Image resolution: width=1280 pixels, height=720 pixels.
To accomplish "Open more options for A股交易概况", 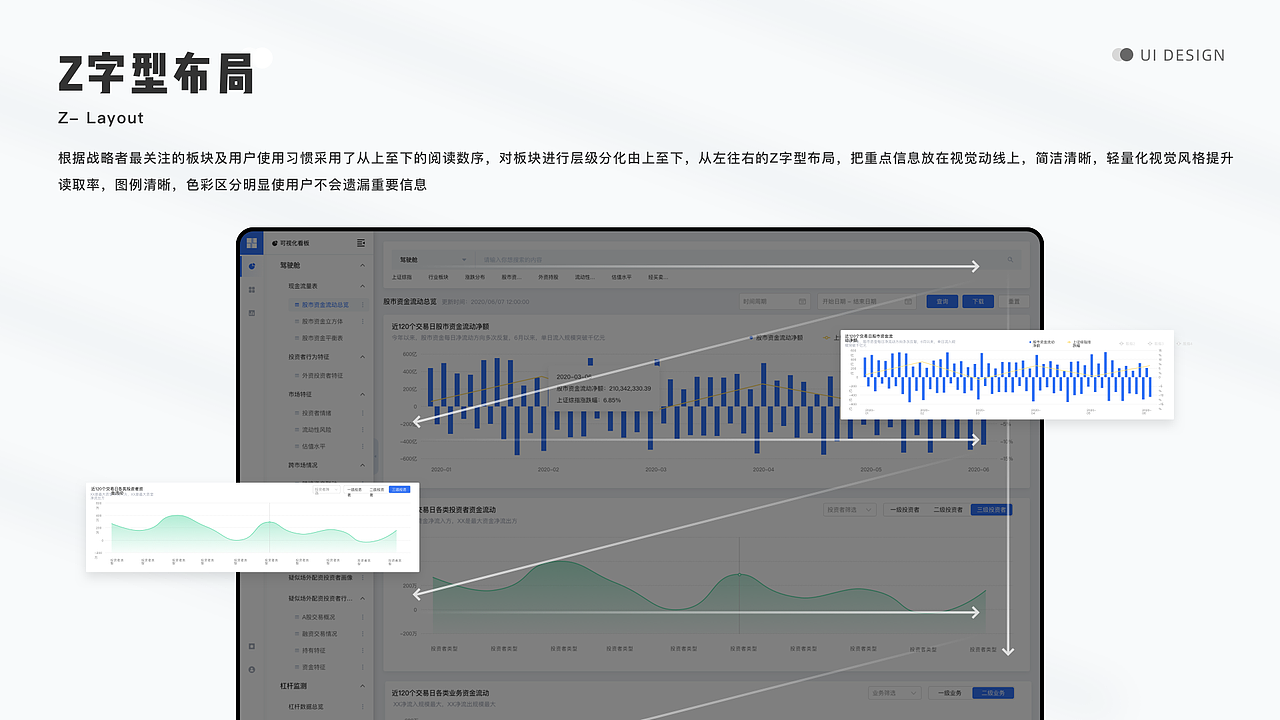I will pos(363,617).
